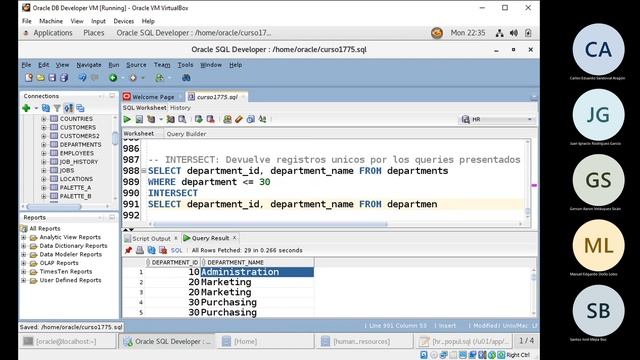
Task: Click the Explain Plan icon in worksheet toolbar
Action: click(151, 119)
